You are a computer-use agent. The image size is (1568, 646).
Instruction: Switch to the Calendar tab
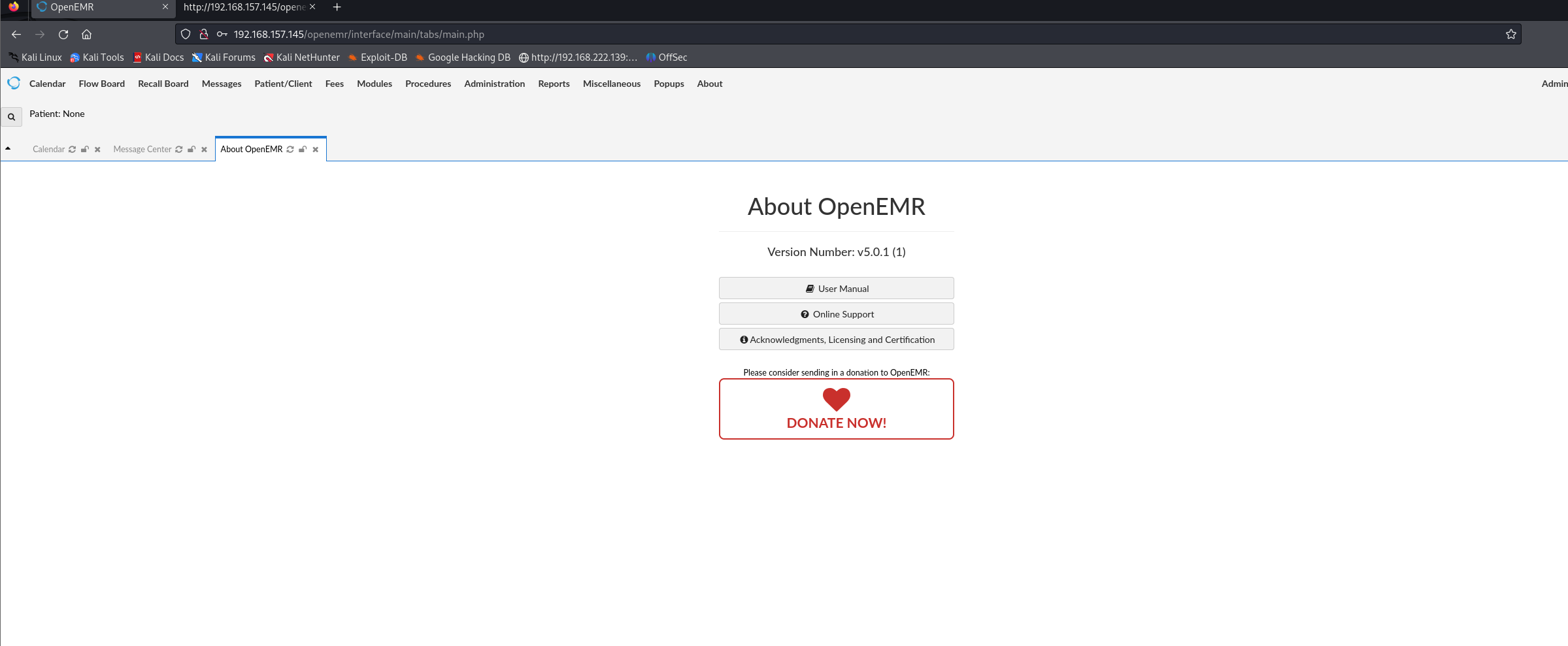click(48, 150)
